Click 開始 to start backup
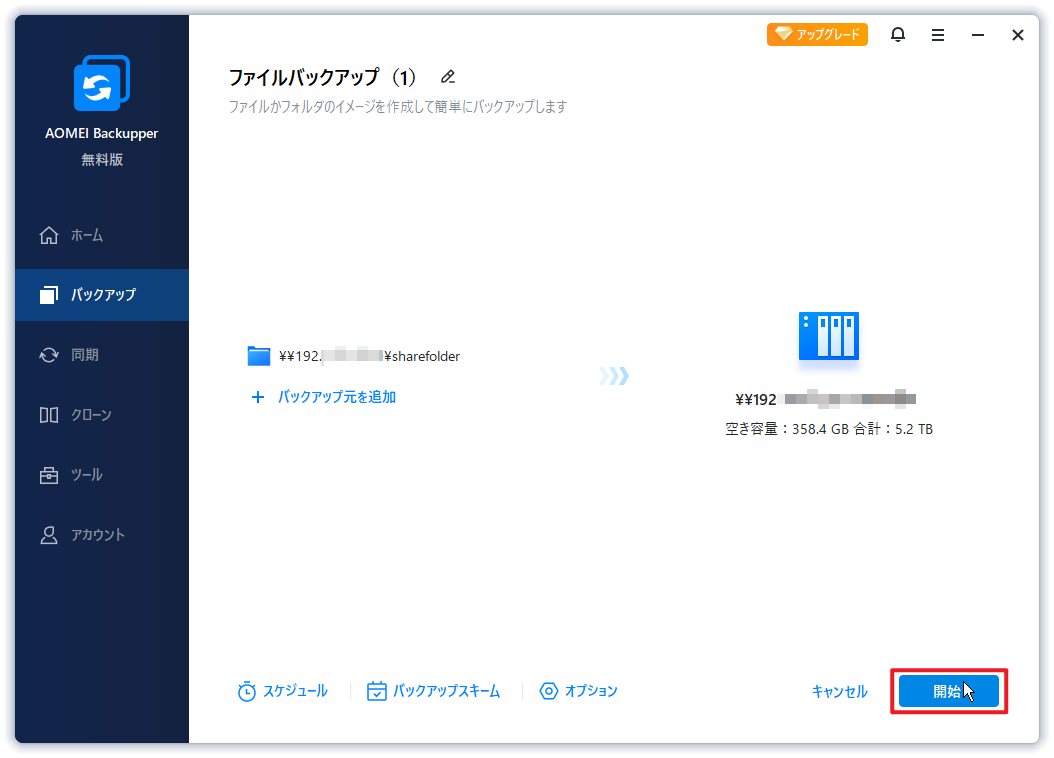Viewport: 1054px width, 758px height. pos(948,691)
